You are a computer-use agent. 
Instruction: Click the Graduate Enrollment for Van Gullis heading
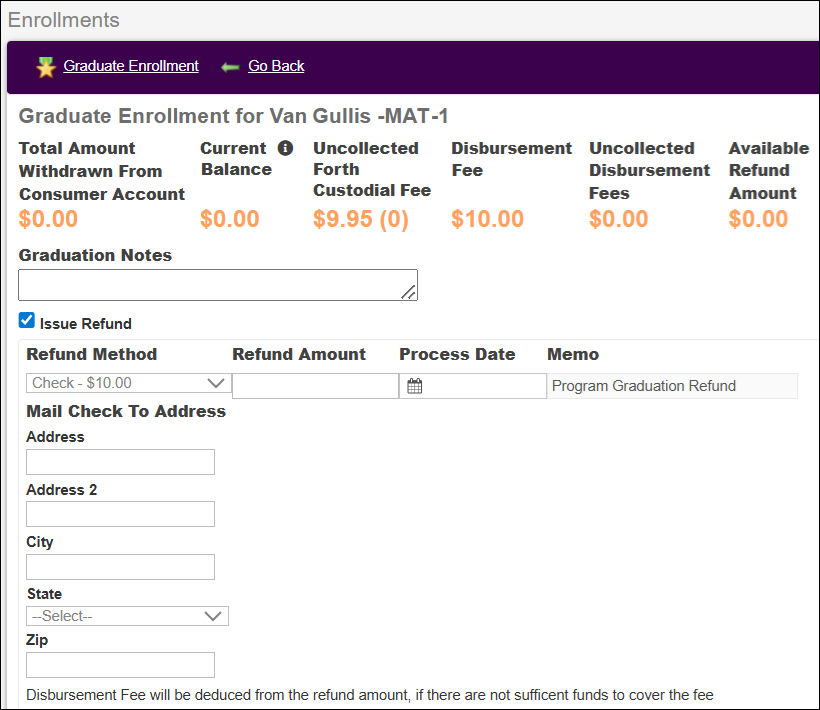coord(233,116)
